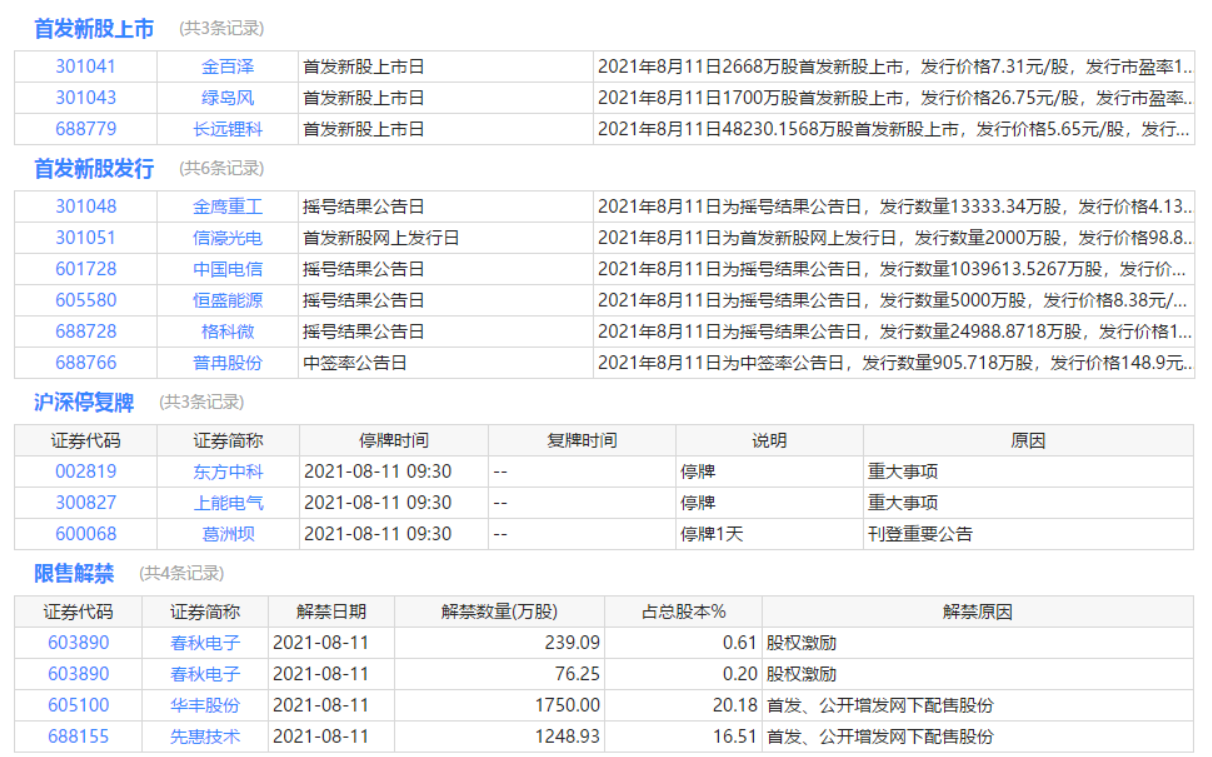Click the 金百泽 stock name link

(227, 67)
